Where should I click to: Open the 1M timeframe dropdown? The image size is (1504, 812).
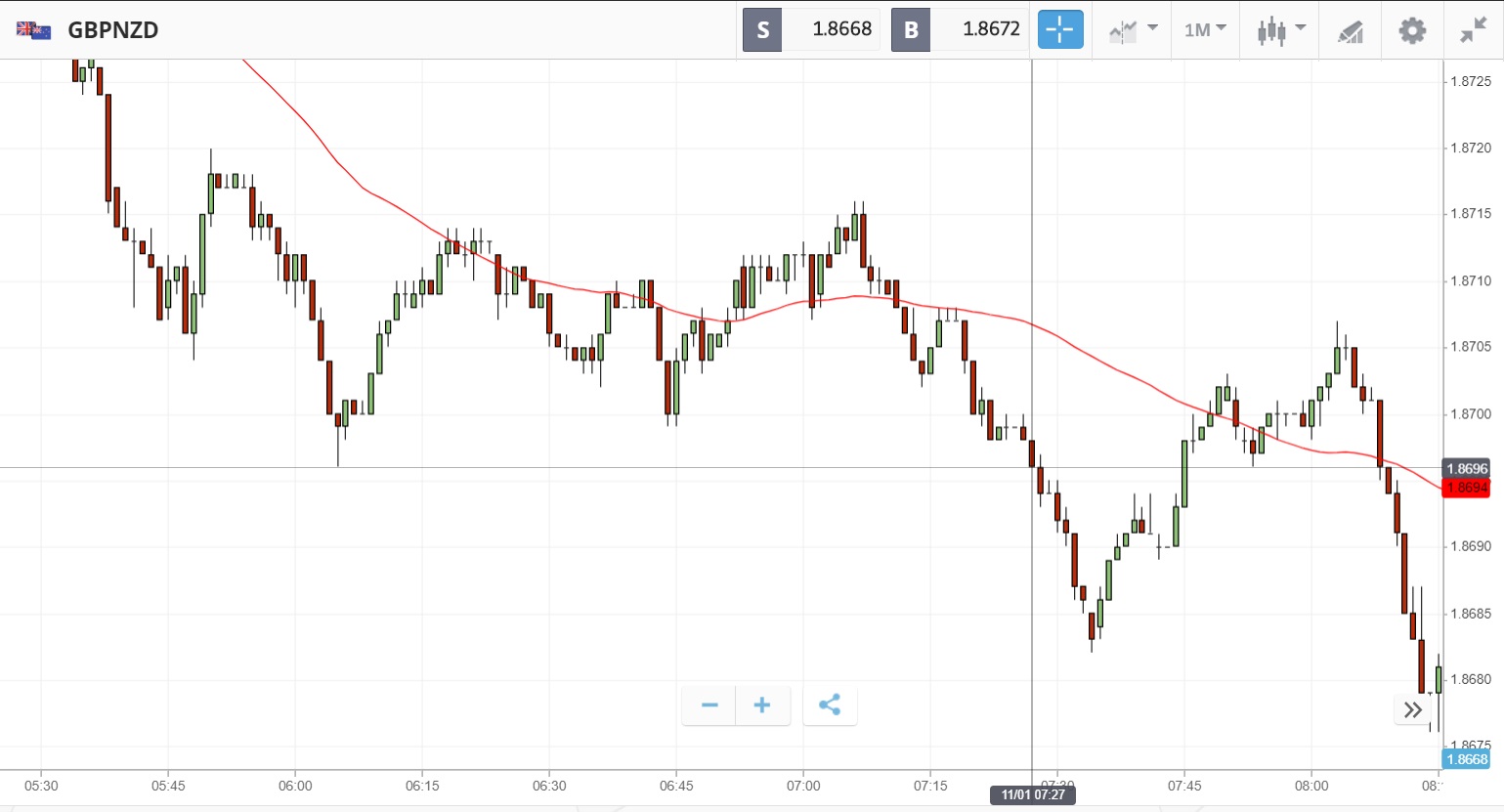1205,30
